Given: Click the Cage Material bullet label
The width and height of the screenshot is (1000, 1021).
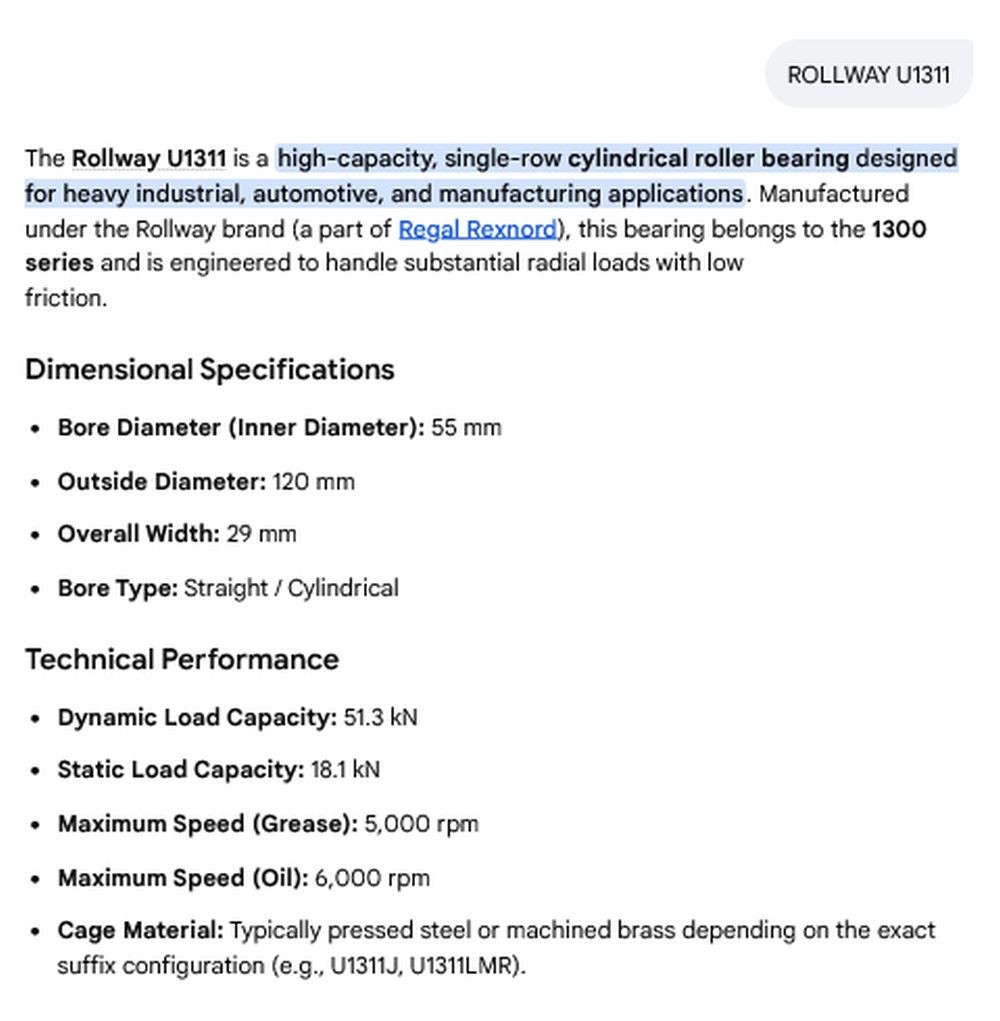Looking at the screenshot, I should pos(140,930).
